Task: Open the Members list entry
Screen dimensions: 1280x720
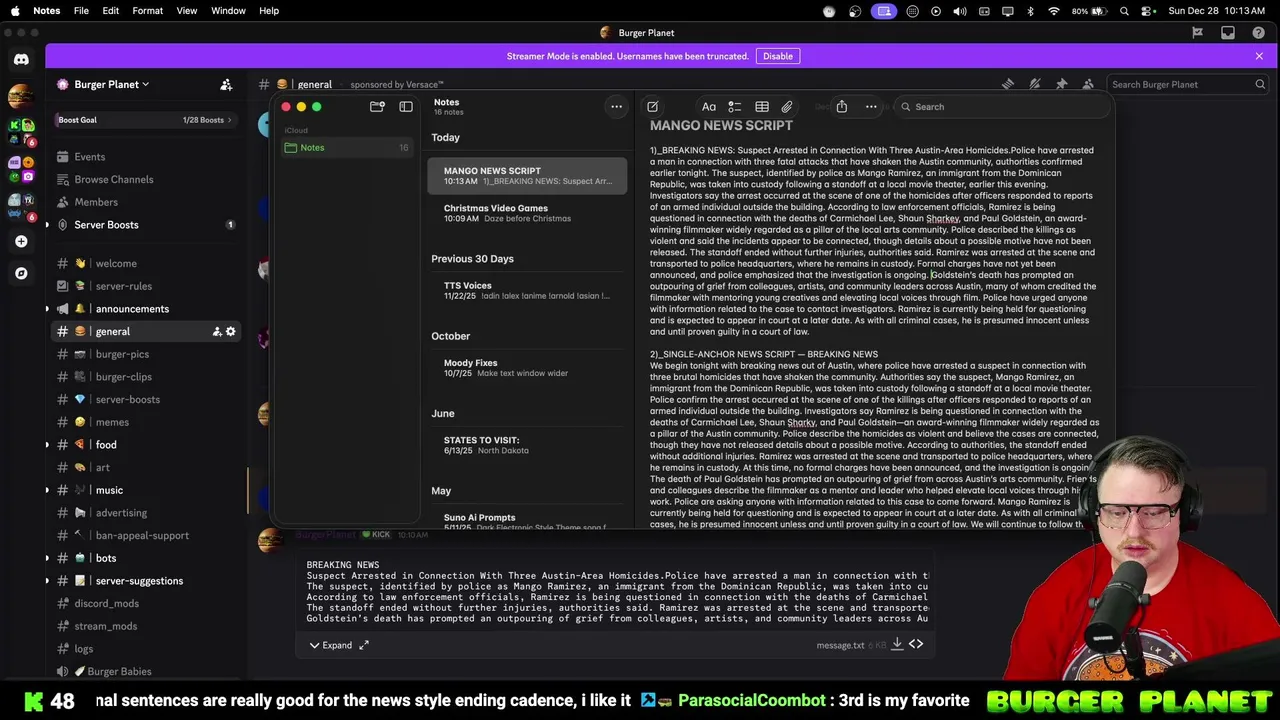Action: click(x=145, y=202)
